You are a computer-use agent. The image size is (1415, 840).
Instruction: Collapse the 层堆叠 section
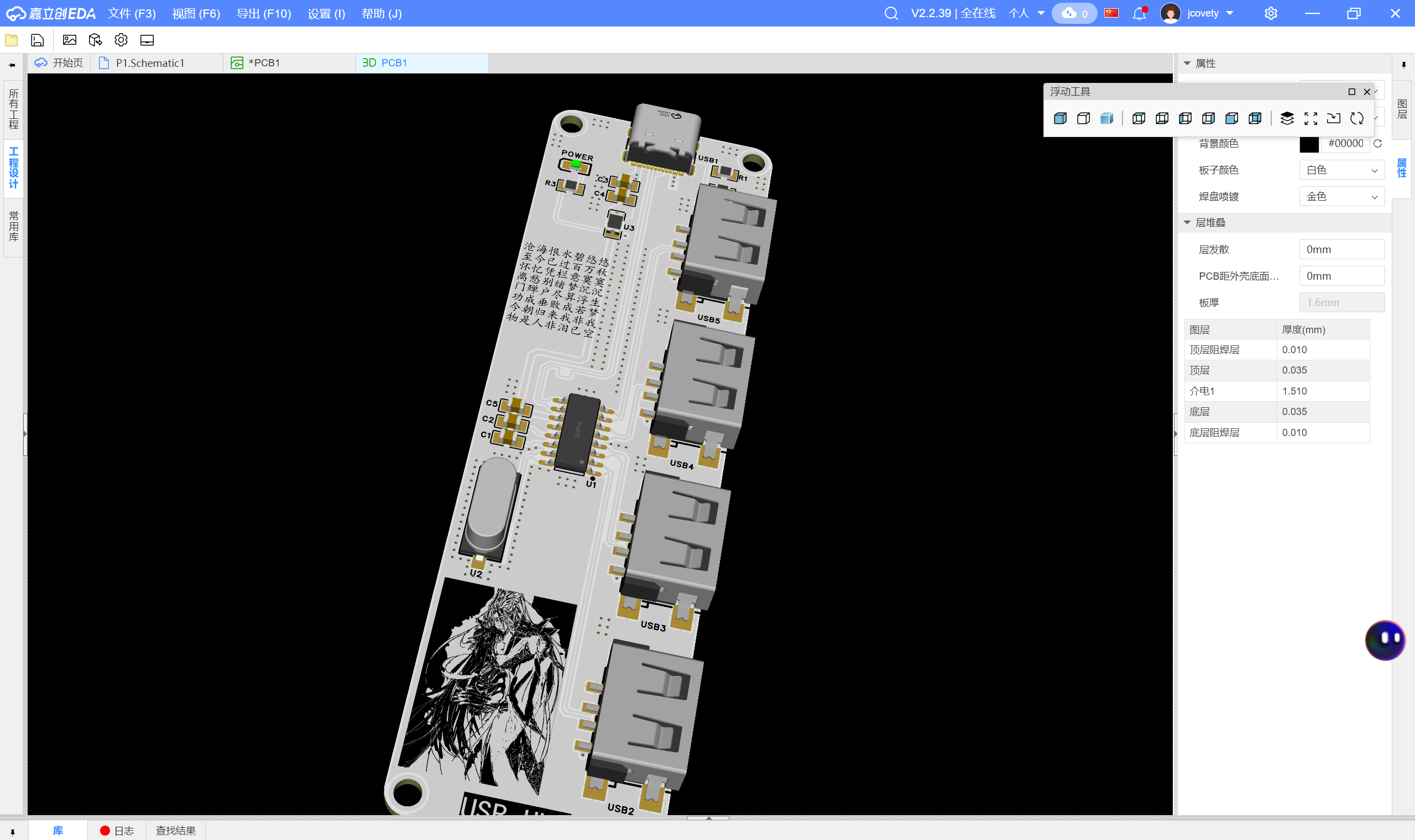pyautogui.click(x=1187, y=223)
